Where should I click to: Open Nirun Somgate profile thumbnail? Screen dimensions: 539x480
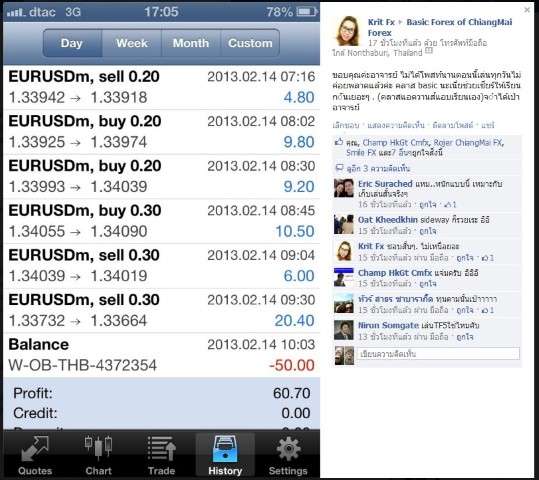click(344, 330)
